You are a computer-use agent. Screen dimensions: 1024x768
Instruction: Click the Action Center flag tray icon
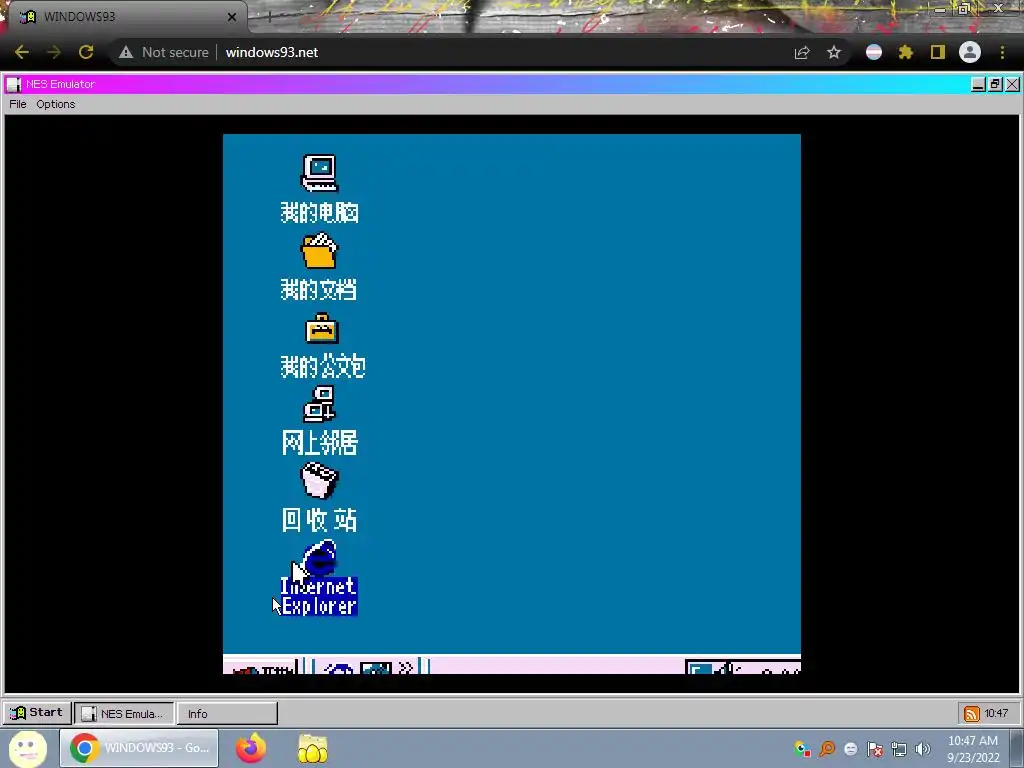pyautogui.click(x=875, y=749)
